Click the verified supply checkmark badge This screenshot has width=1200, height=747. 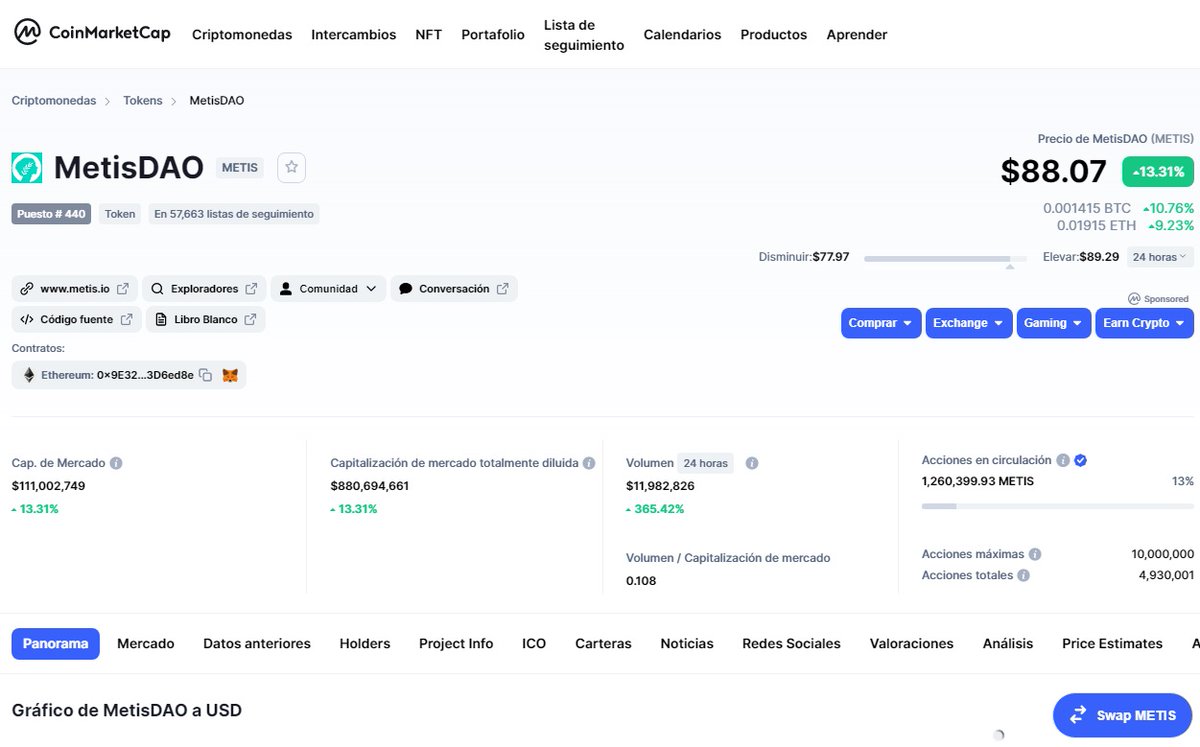1080,460
